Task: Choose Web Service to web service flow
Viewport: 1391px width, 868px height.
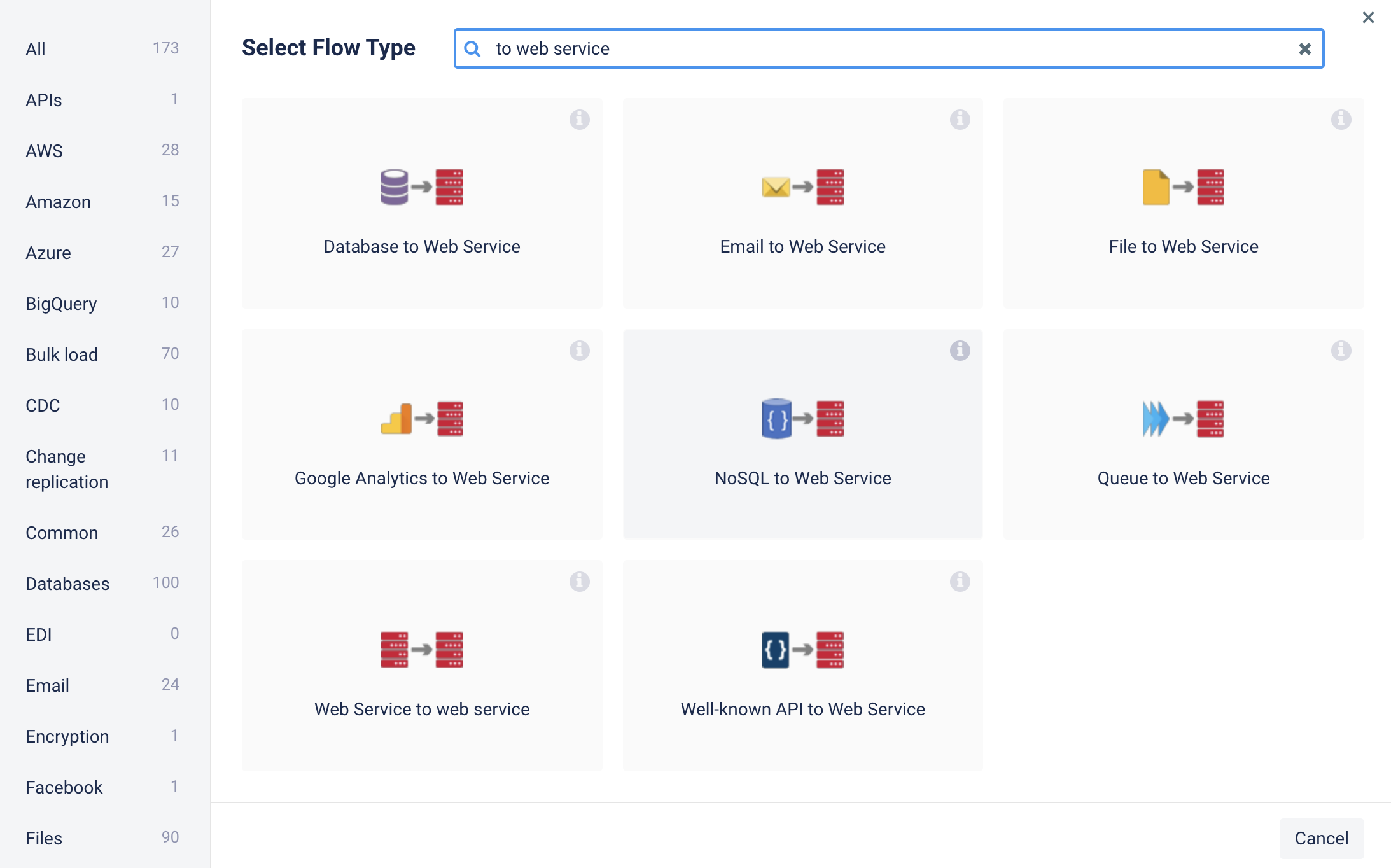Action: (x=421, y=666)
